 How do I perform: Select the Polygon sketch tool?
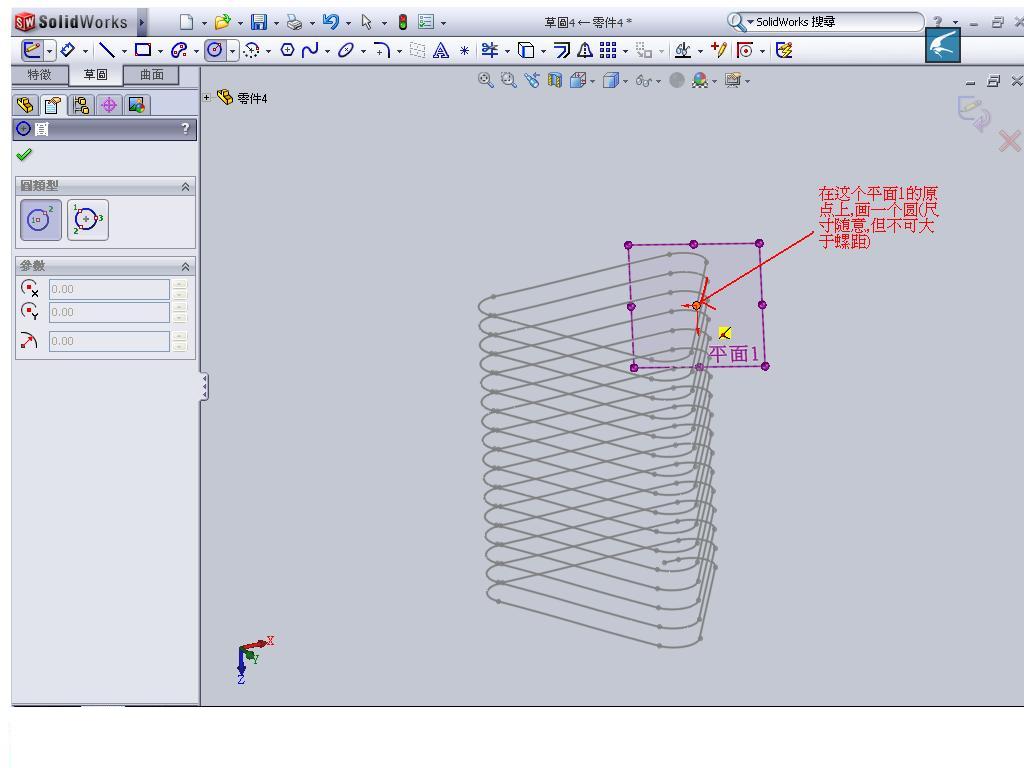coord(287,50)
